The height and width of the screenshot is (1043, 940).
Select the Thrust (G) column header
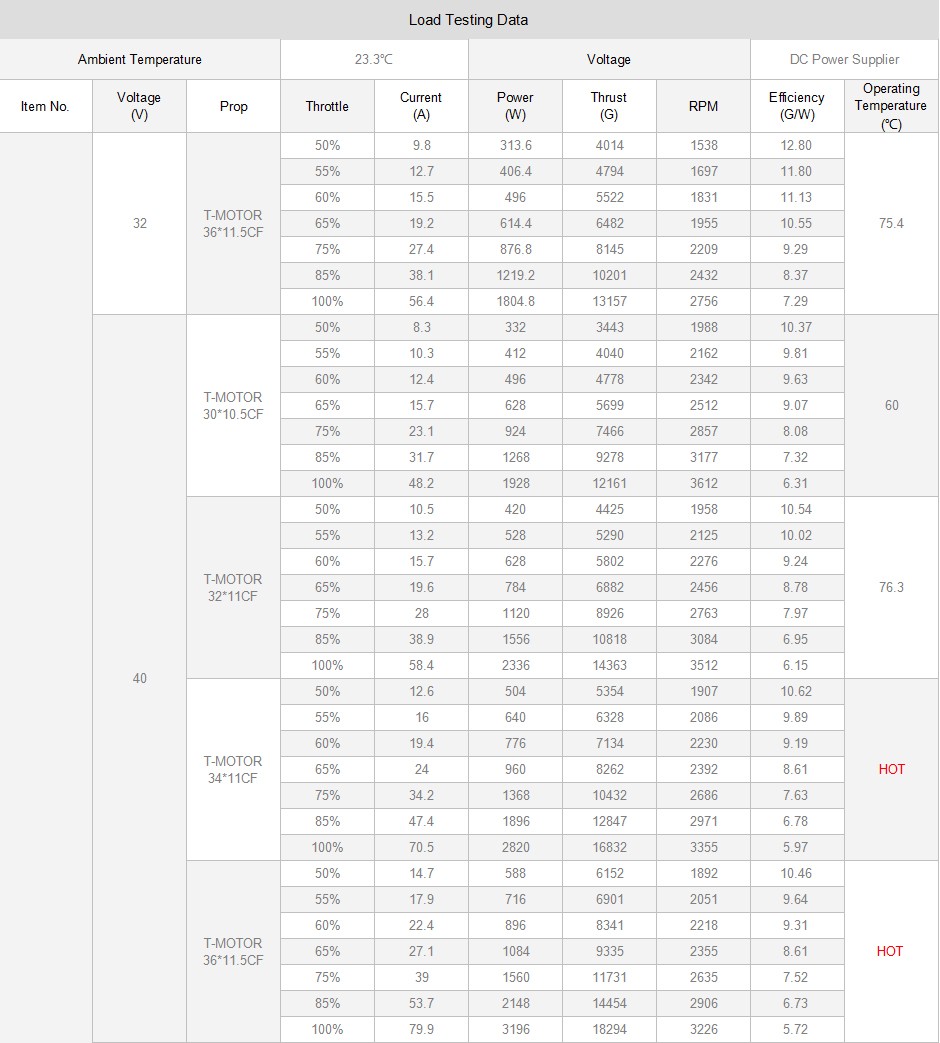point(609,106)
